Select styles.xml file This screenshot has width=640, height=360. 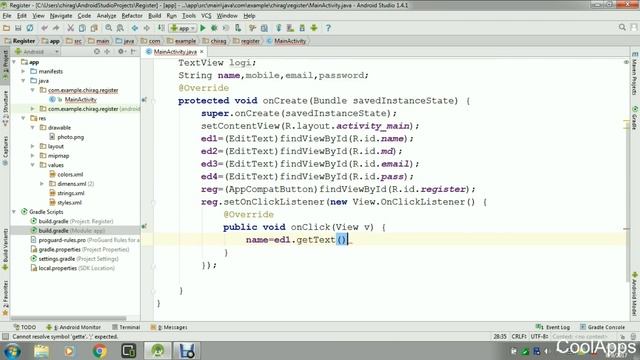[69, 202]
